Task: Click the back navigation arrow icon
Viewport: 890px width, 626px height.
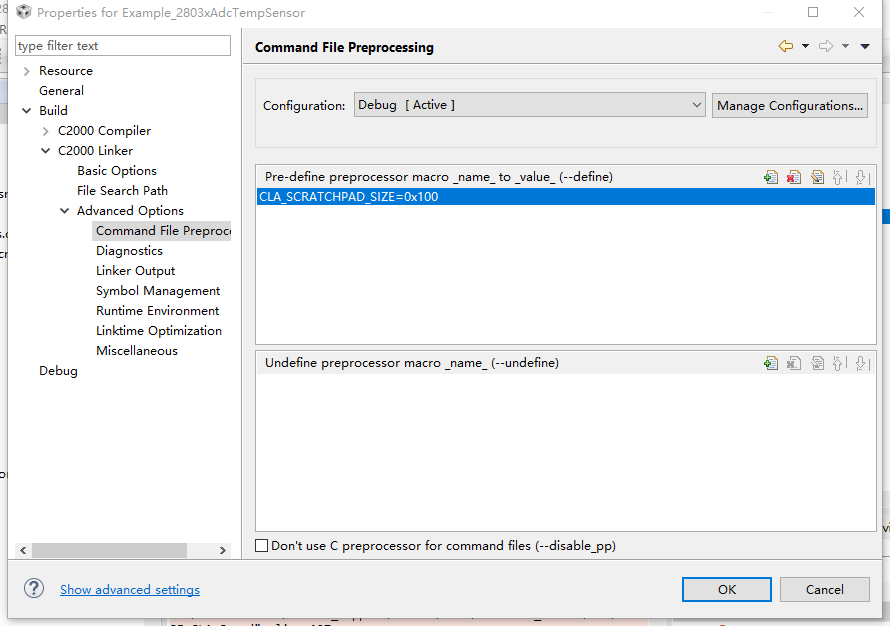Action: click(x=786, y=46)
